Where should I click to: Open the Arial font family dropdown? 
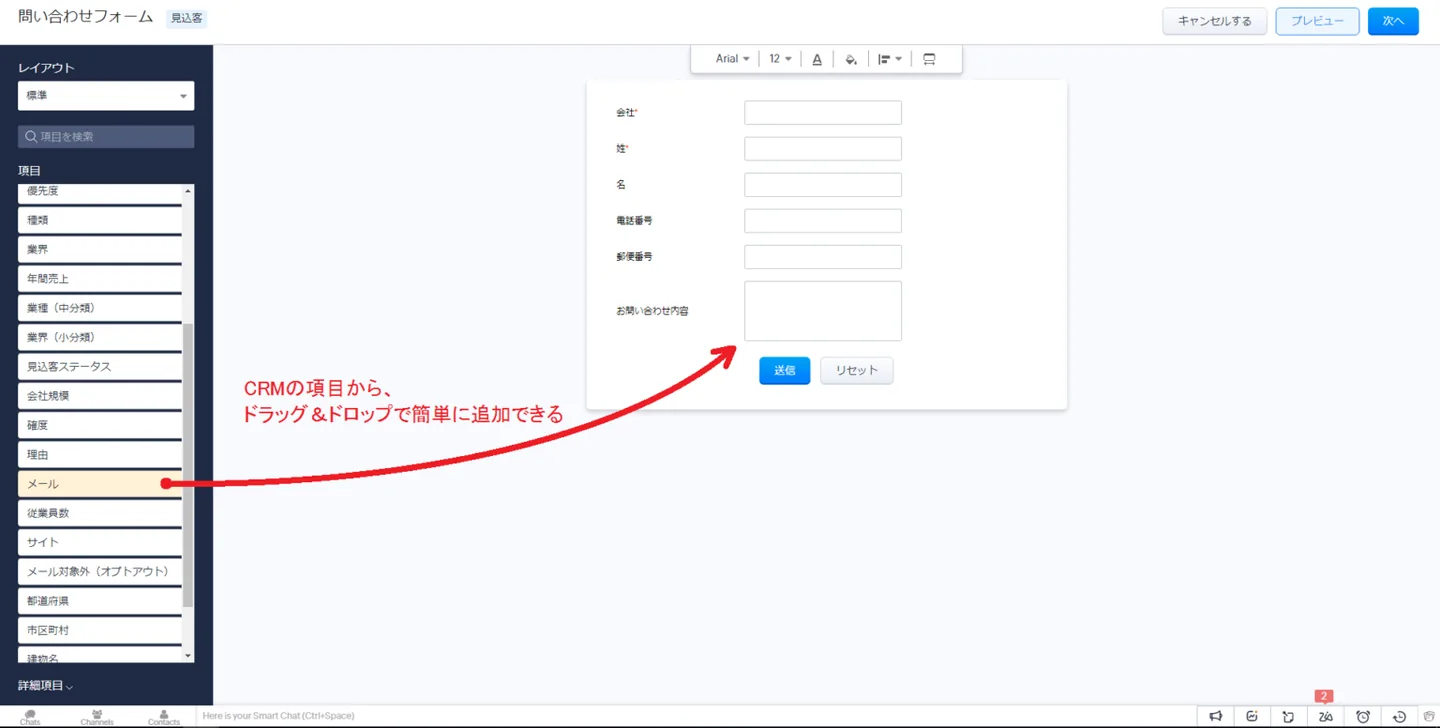tap(732, 59)
